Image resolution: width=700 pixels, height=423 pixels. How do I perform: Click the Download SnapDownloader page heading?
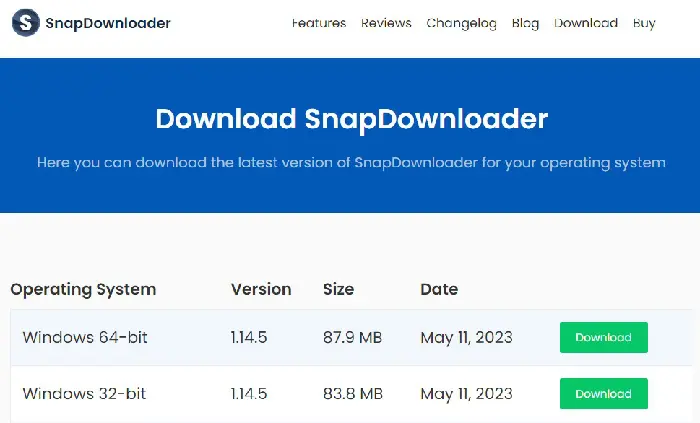tap(351, 119)
